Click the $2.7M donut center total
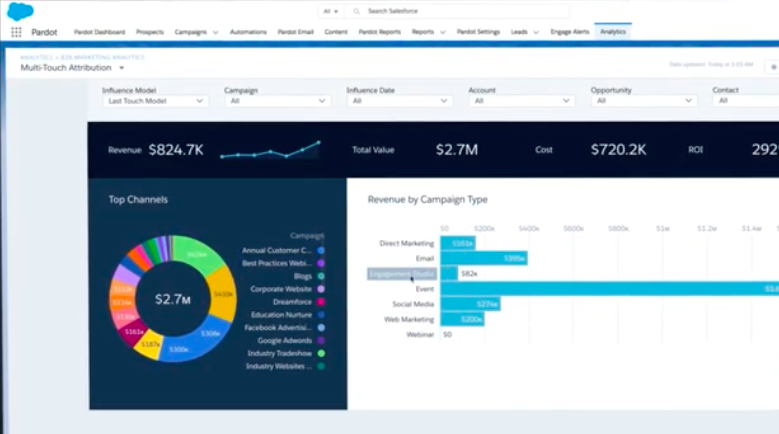 [x=172, y=299]
